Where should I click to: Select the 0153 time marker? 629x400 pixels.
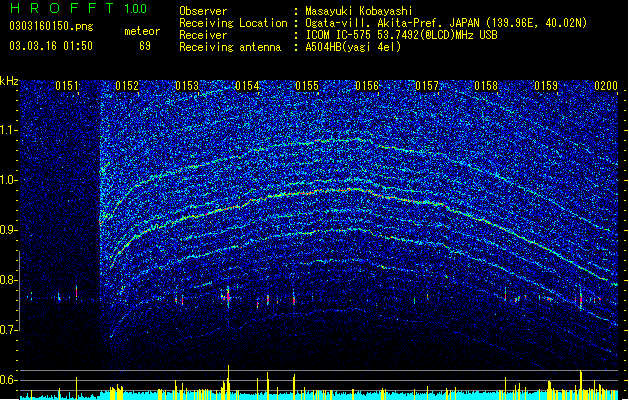(187, 86)
